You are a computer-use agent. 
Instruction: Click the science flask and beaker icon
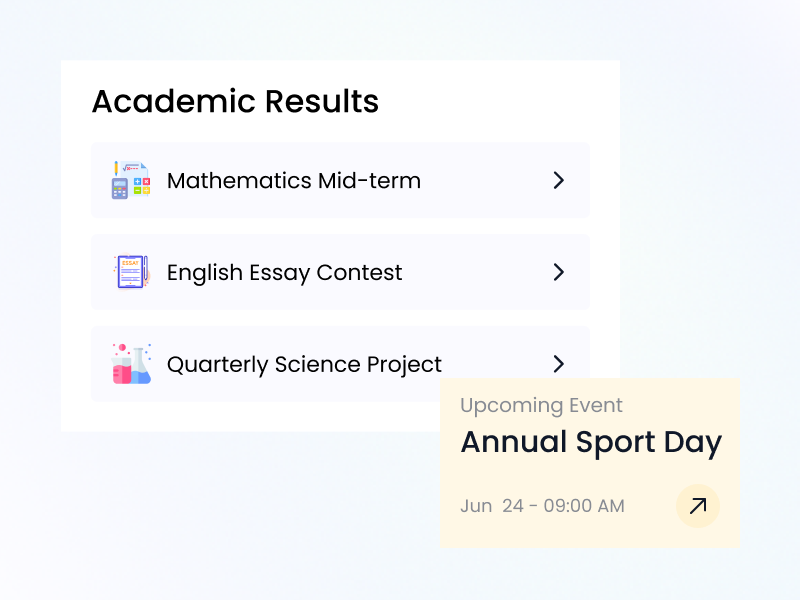coord(131,364)
